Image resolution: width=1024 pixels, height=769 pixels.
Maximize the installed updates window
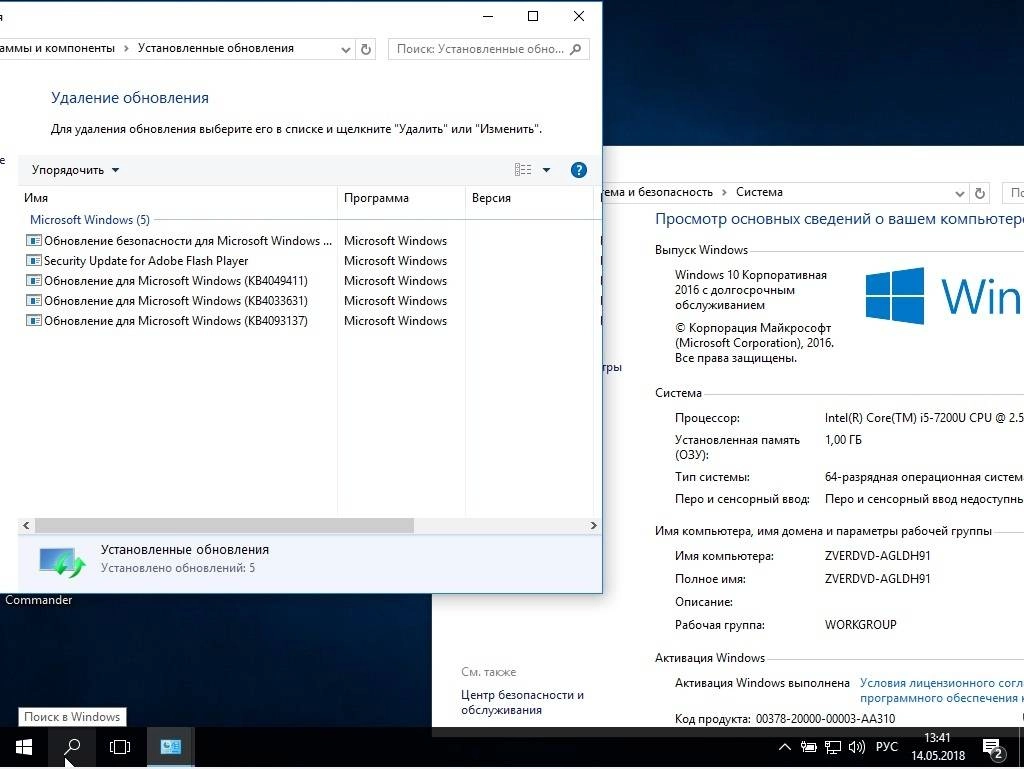[533, 16]
